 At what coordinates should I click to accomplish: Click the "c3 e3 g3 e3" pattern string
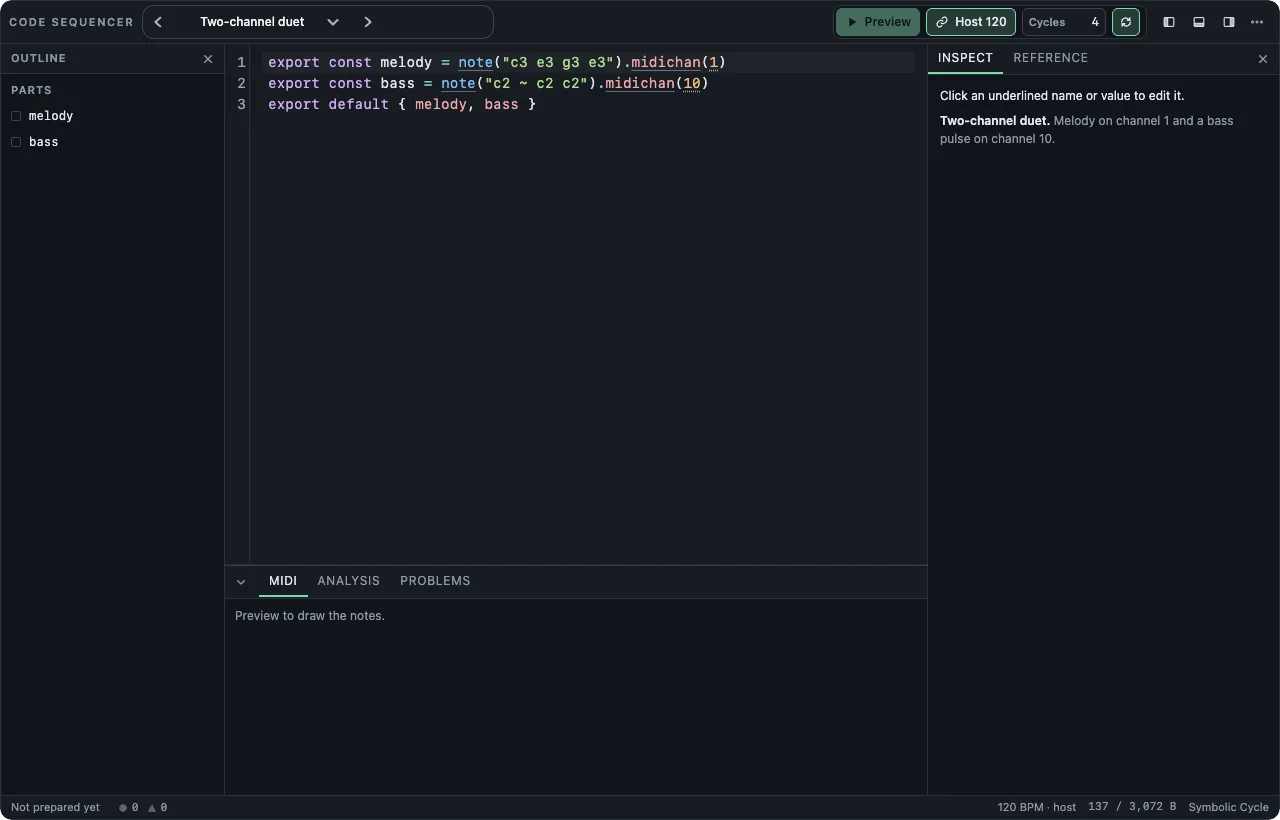click(558, 62)
